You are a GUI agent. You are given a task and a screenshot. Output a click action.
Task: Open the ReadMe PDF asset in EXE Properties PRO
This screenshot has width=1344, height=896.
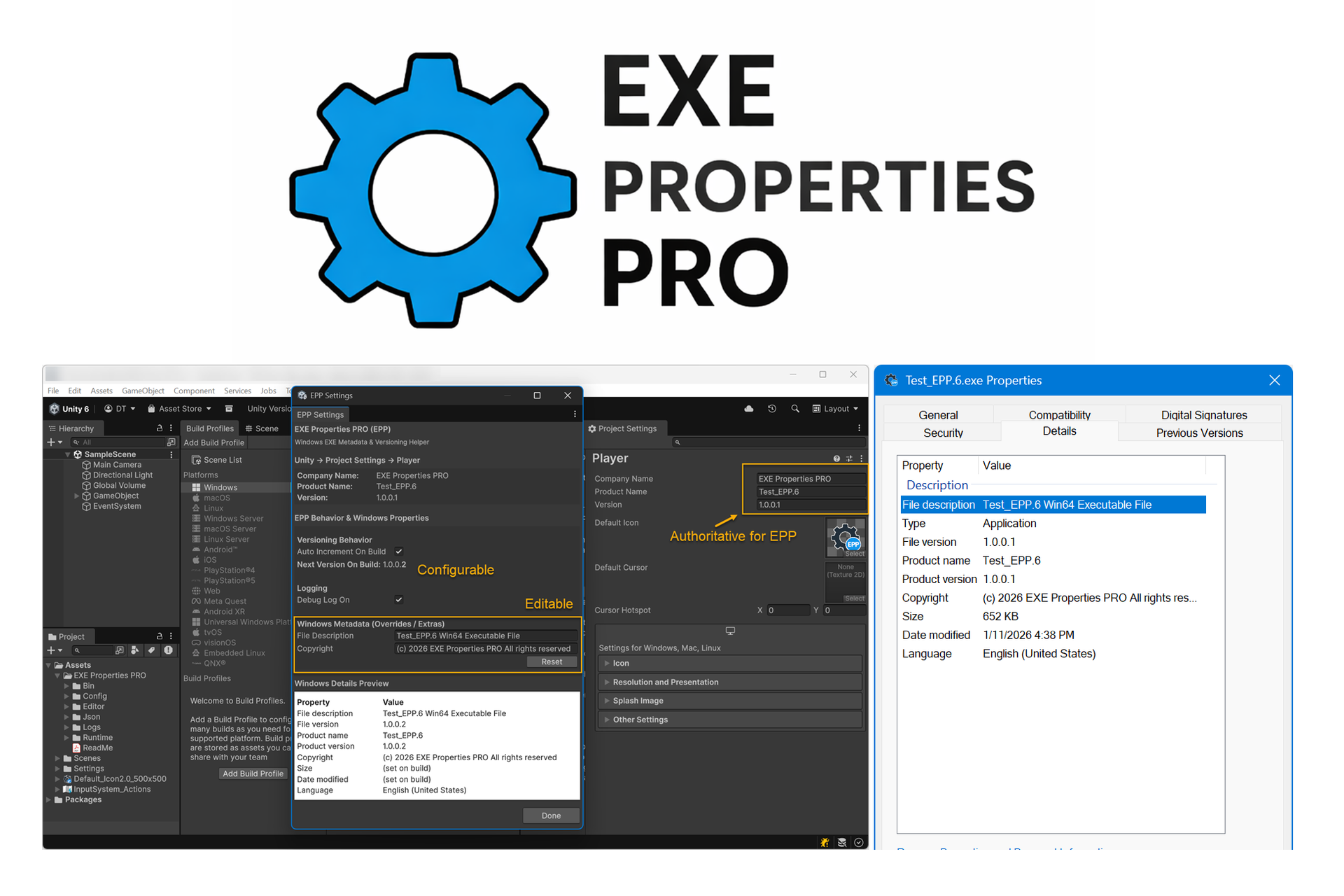92,748
